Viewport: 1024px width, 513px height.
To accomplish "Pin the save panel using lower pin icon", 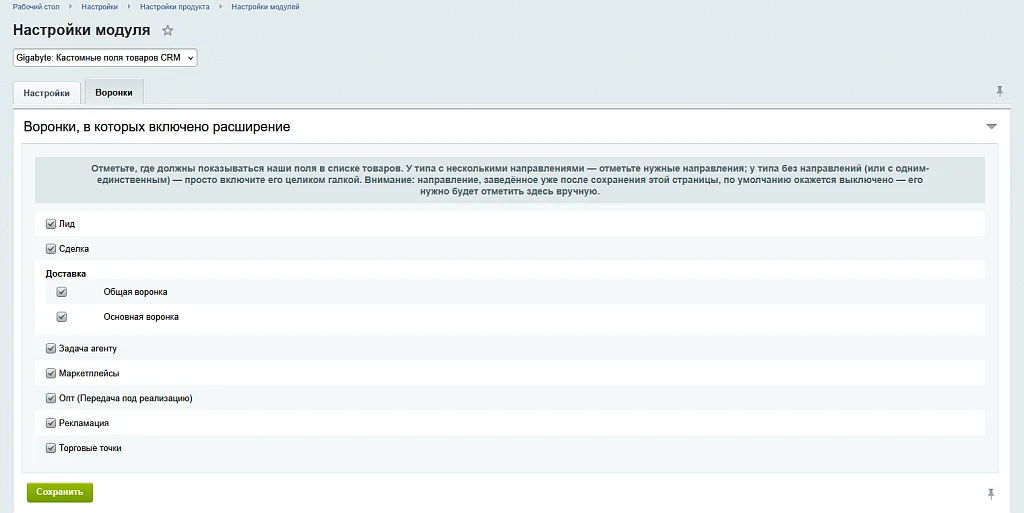I will point(991,494).
